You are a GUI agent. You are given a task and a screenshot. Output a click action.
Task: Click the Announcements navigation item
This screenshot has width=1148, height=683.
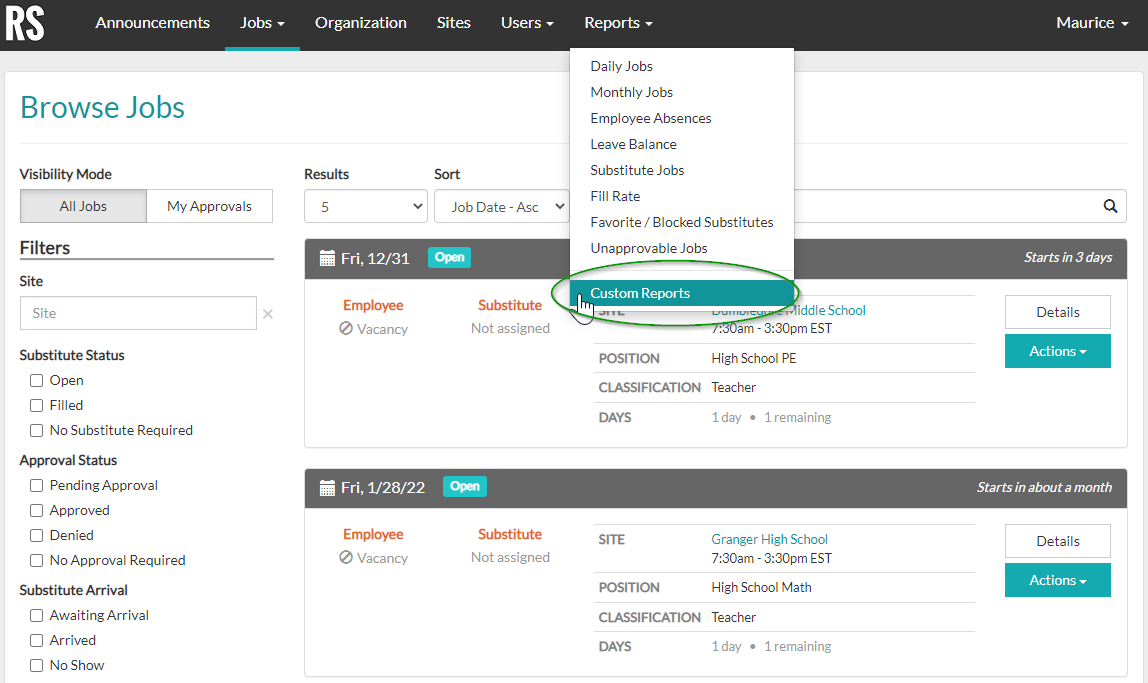(x=152, y=22)
